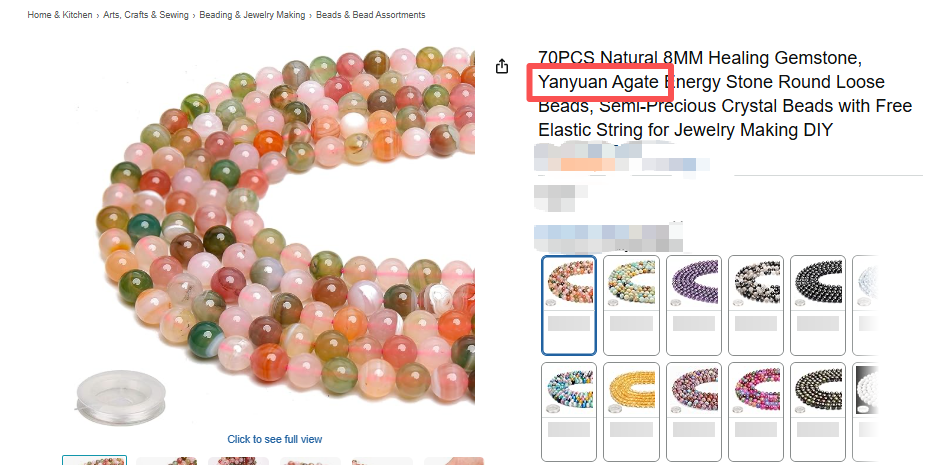The width and height of the screenshot is (927, 465).
Task: Pick the black and white speckled bead variant
Action: tap(756, 305)
